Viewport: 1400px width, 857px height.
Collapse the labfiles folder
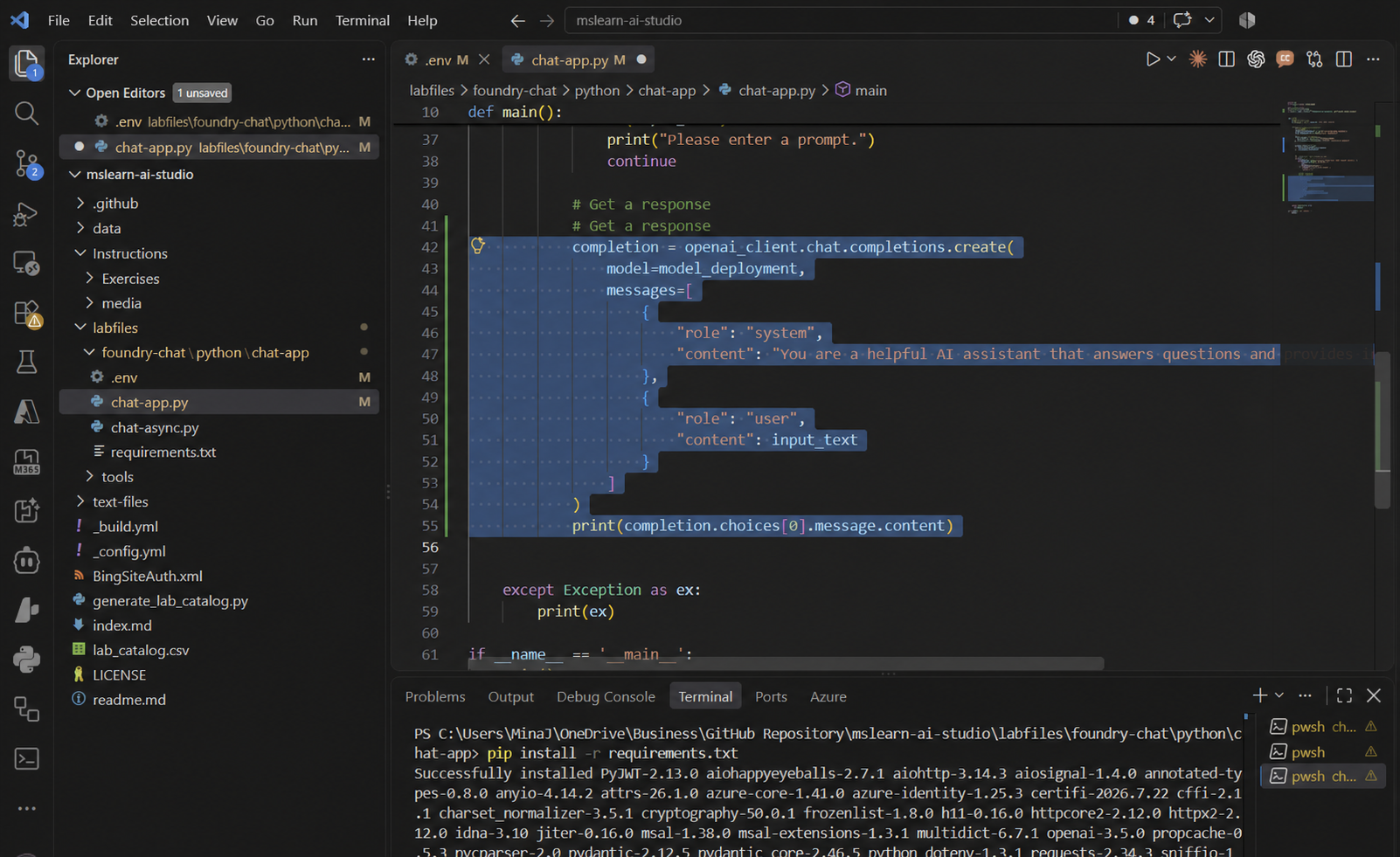coord(80,328)
